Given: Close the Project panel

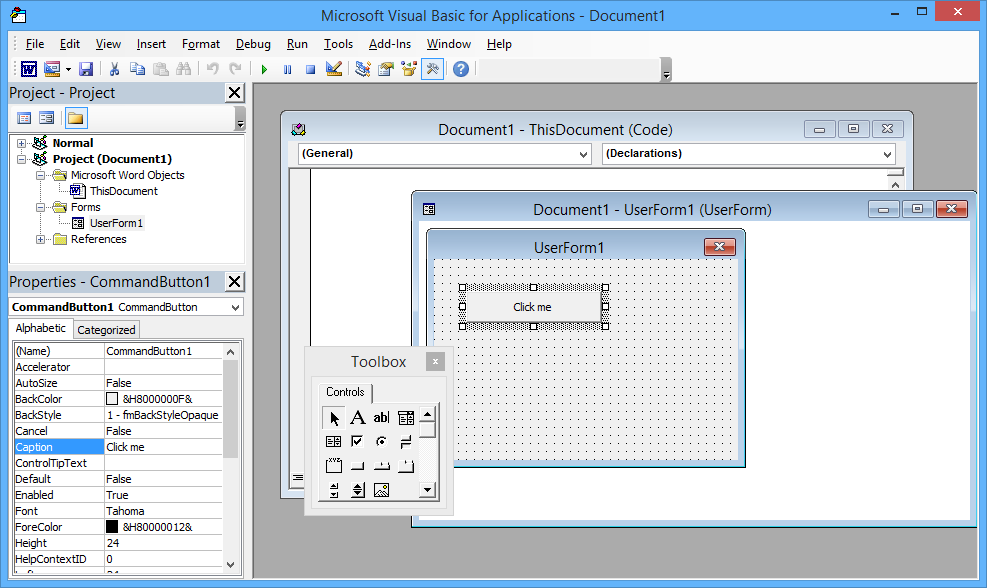Looking at the screenshot, I should (x=234, y=93).
